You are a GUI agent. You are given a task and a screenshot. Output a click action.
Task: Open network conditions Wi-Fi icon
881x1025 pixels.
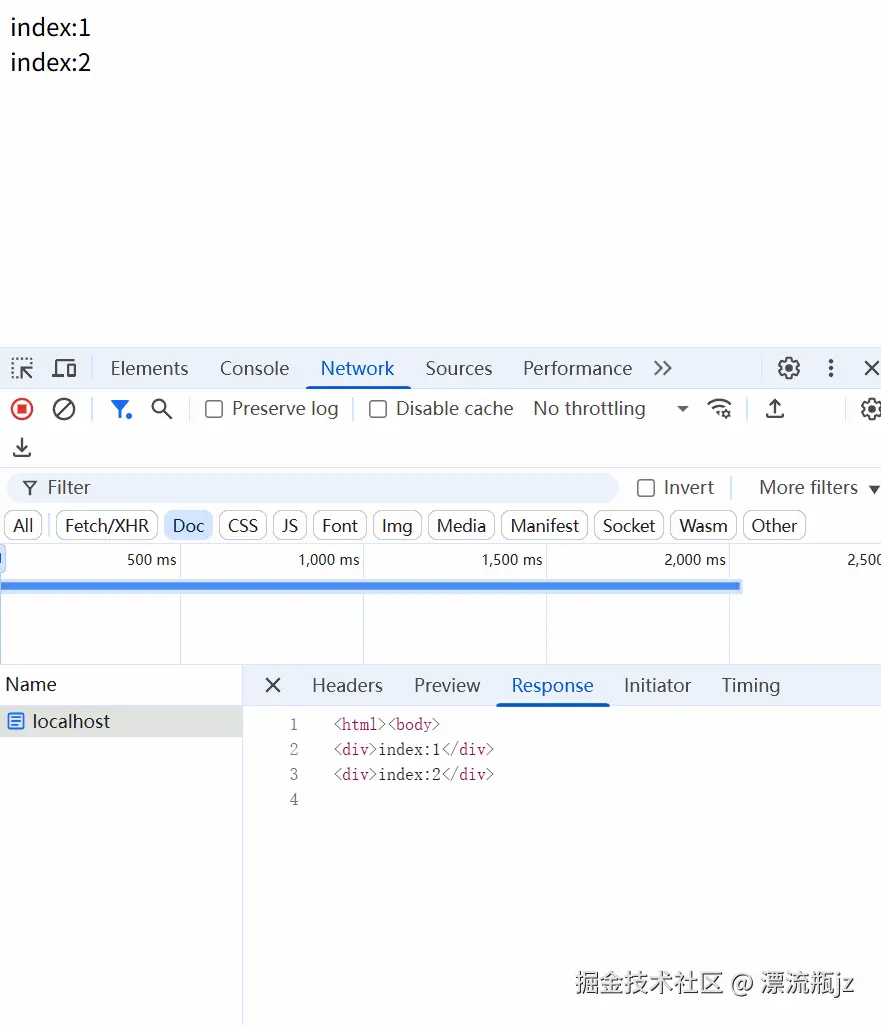coord(720,409)
